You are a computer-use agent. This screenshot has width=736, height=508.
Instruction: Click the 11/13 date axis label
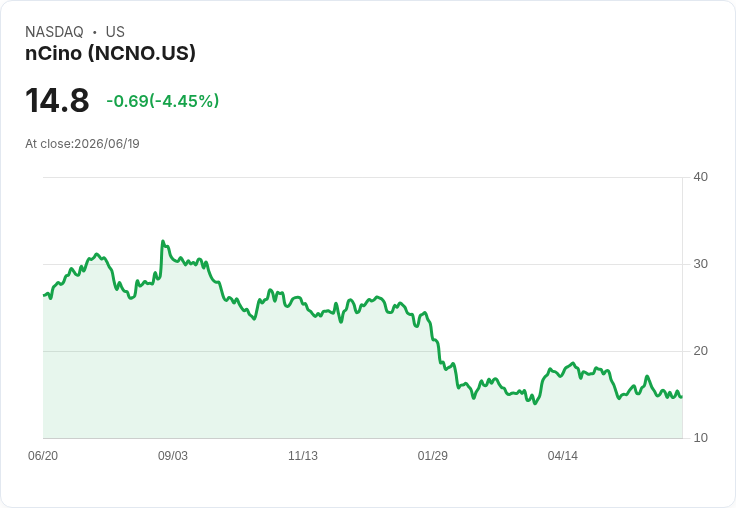pos(303,456)
